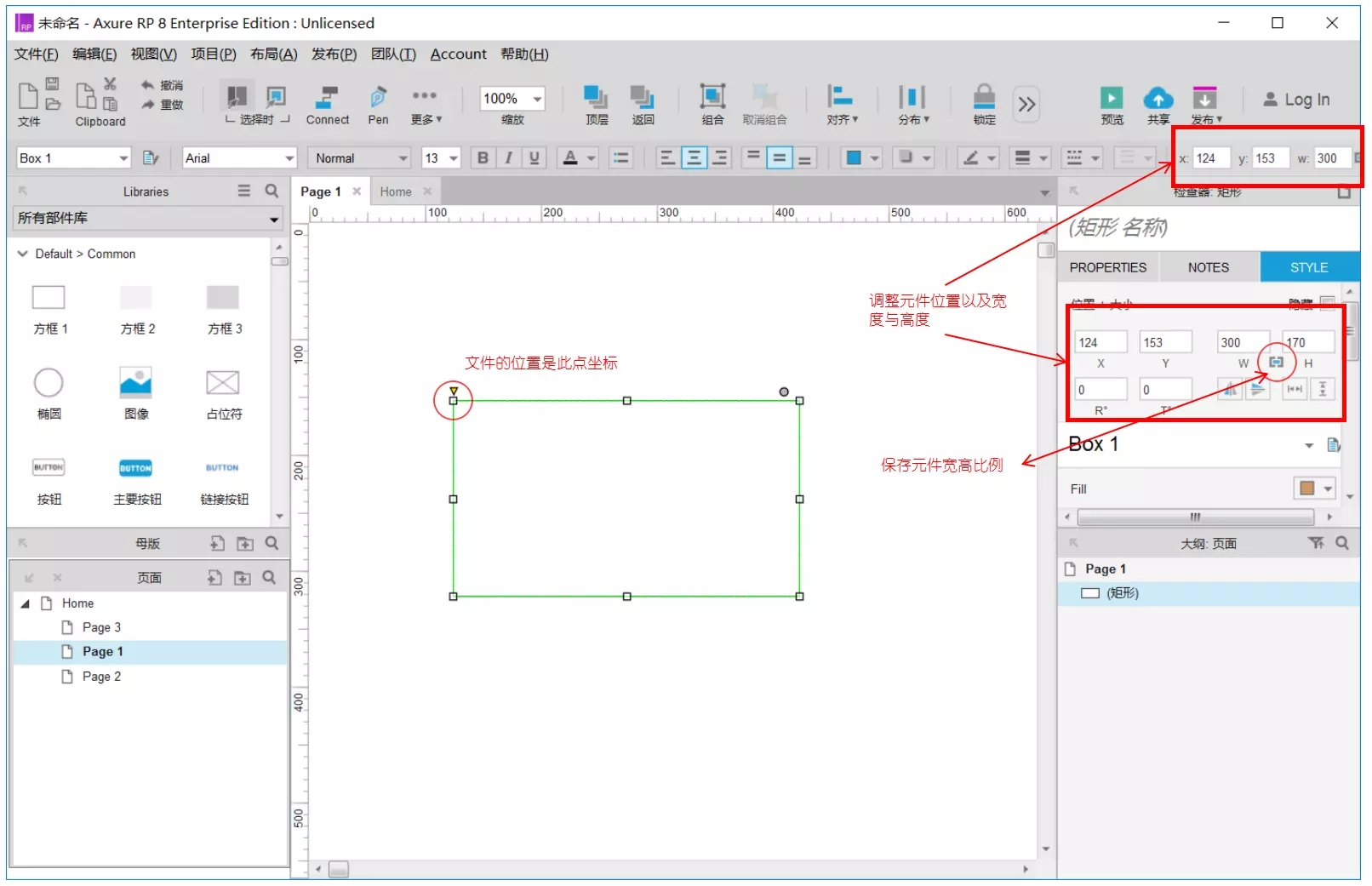The width and height of the screenshot is (1372, 886).
Task: Open the 布局(A) menu
Action: click(x=273, y=54)
